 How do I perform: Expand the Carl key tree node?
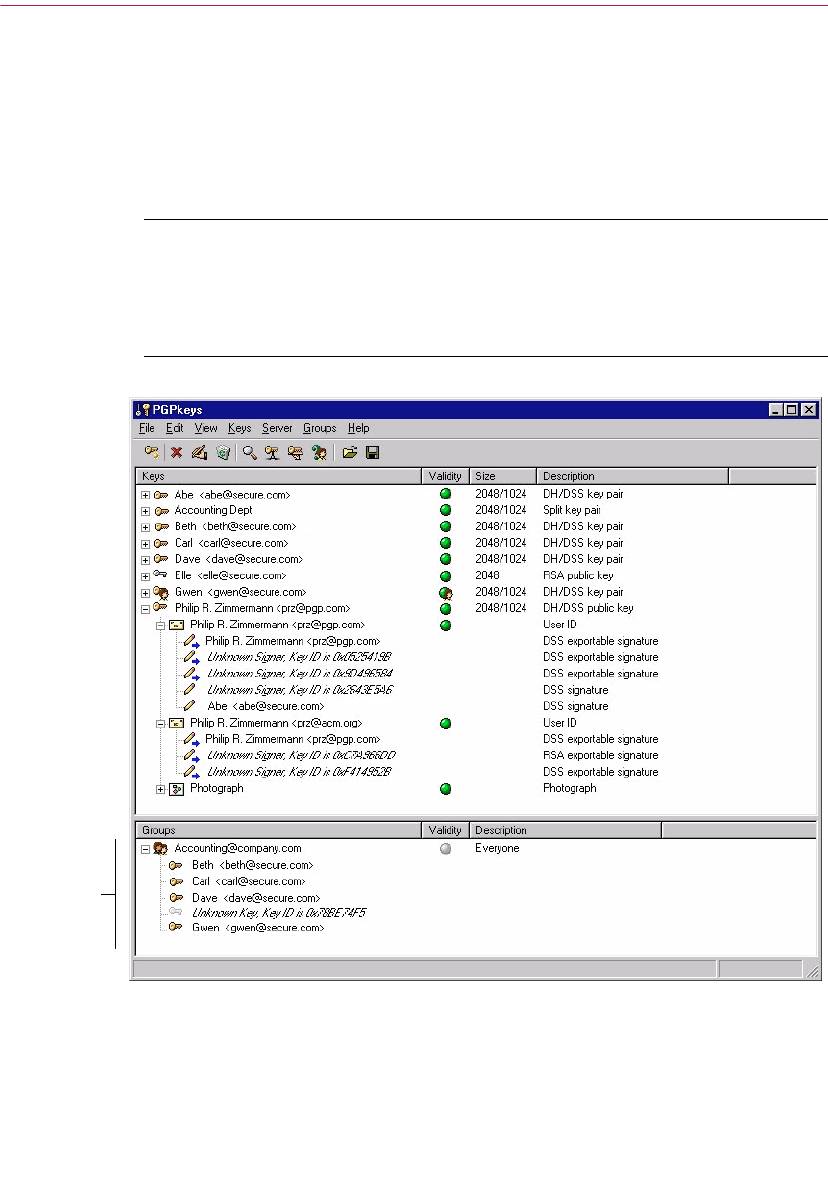(x=145, y=544)
